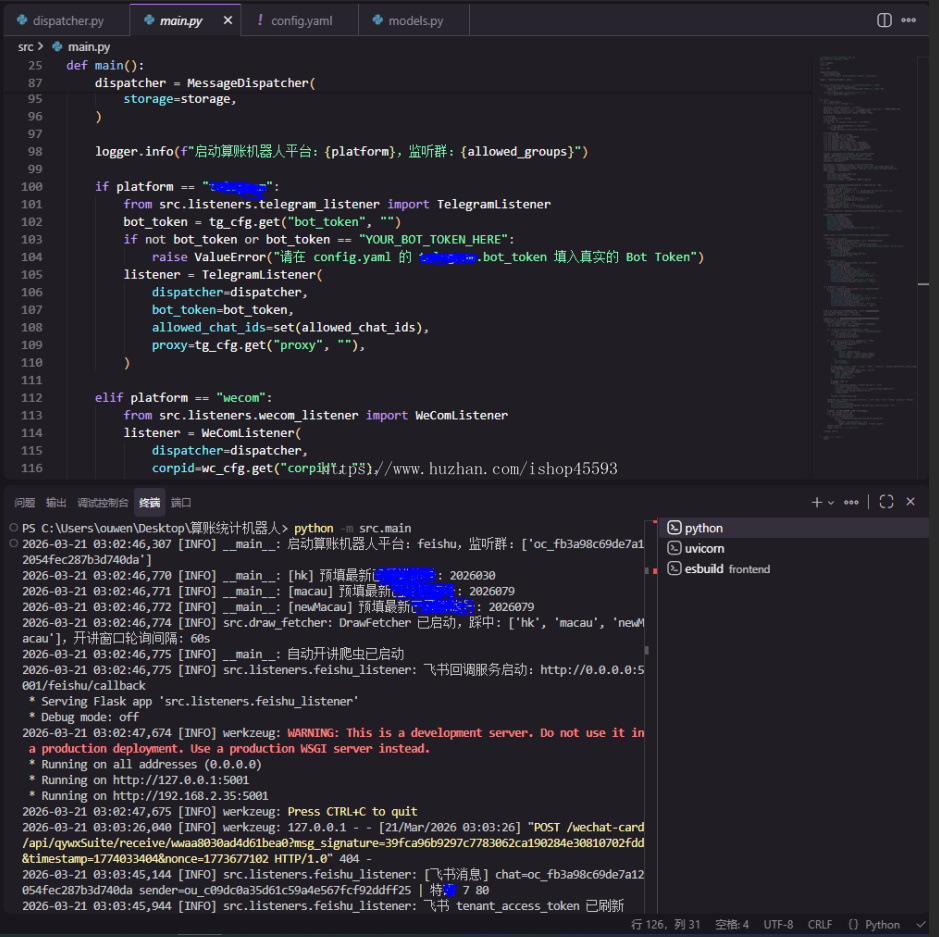Image resolution: width=939 pixels, height=937 pixels.
Task: Click the main.py breadcrumb item
Action: (x=81, y=47)
